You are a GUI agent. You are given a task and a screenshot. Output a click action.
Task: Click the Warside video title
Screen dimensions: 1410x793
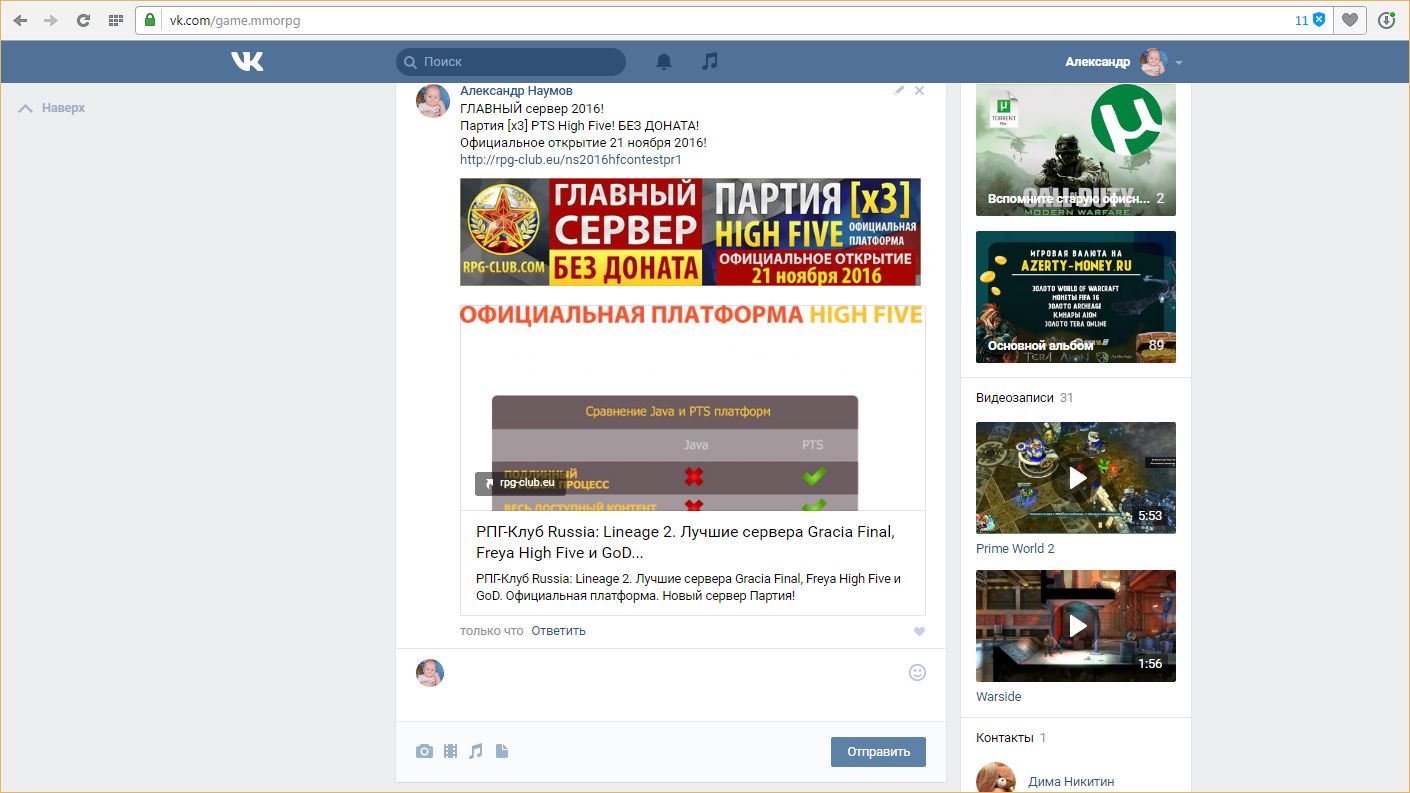click(998, 697)
